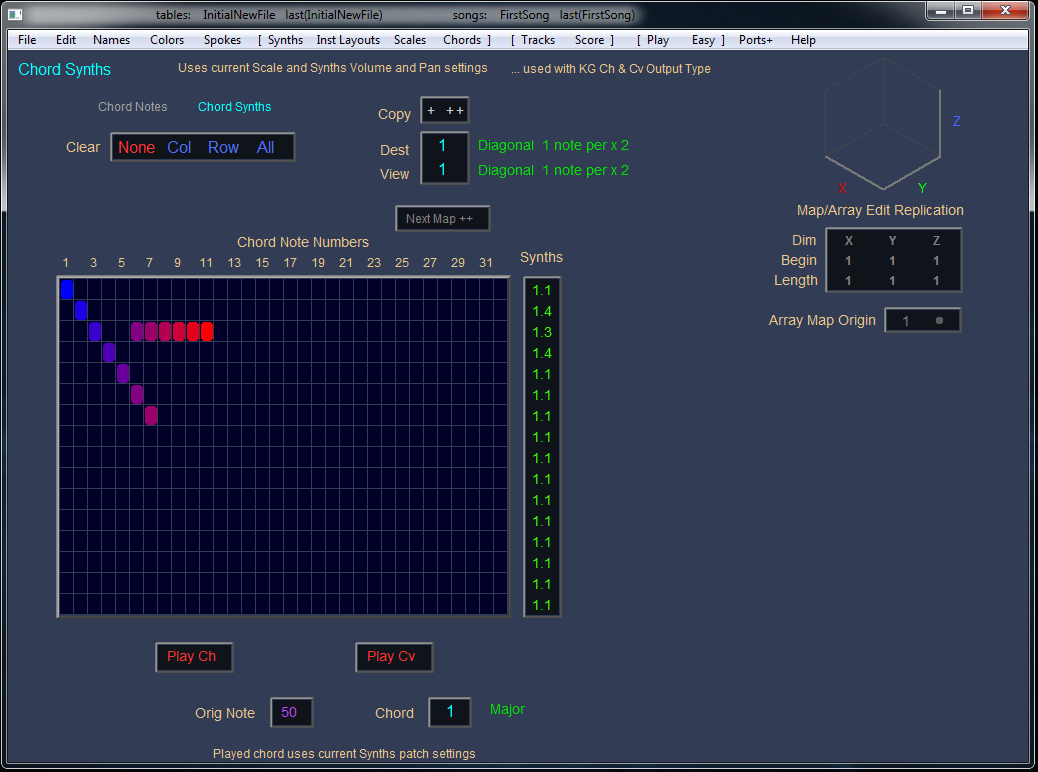Viewport: 1038px width, 772px height.
Task: Click the X Length value
Action: pos(848,281)
